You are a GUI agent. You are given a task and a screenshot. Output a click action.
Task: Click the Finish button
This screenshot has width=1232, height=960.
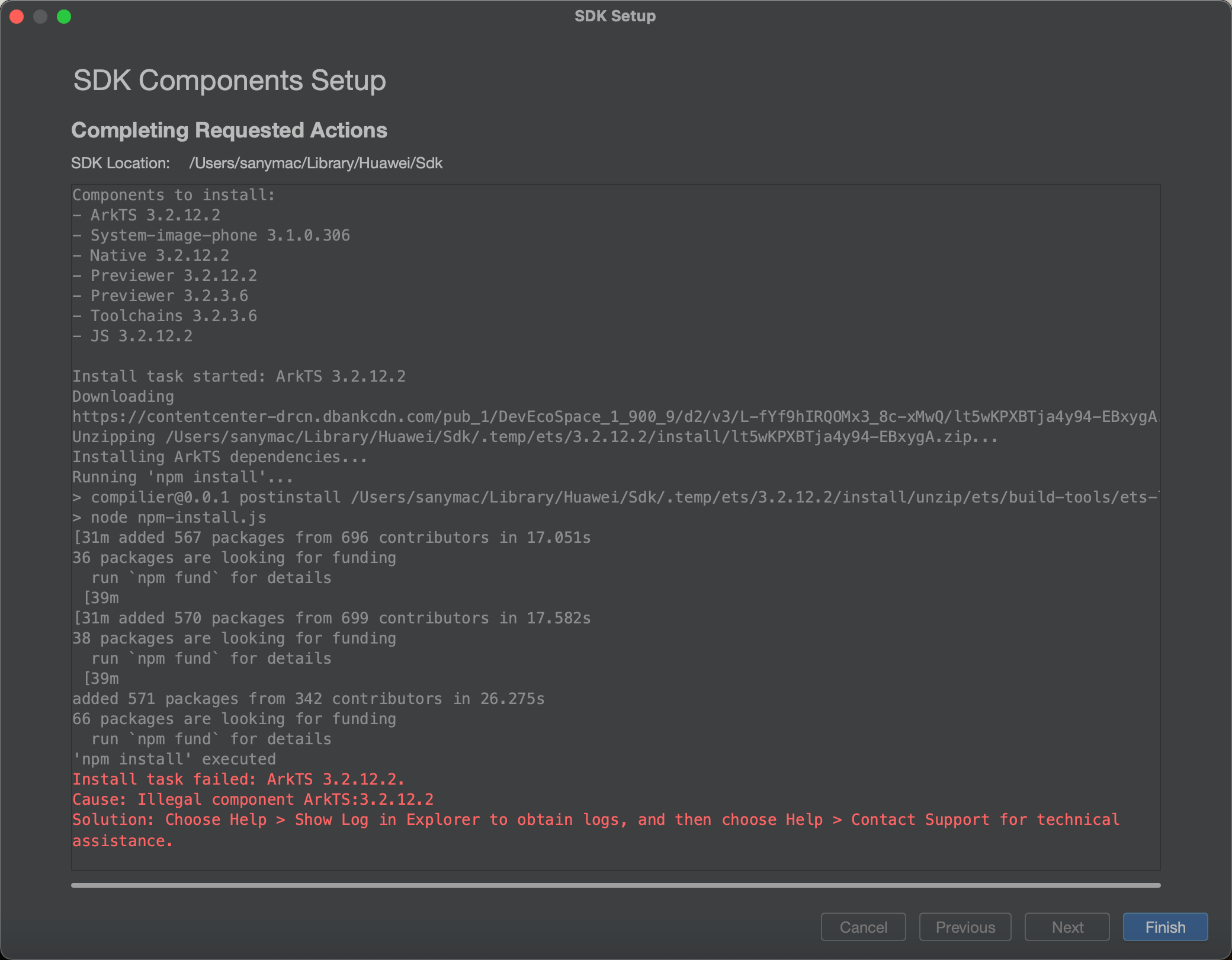click(x=1164, y=927)
